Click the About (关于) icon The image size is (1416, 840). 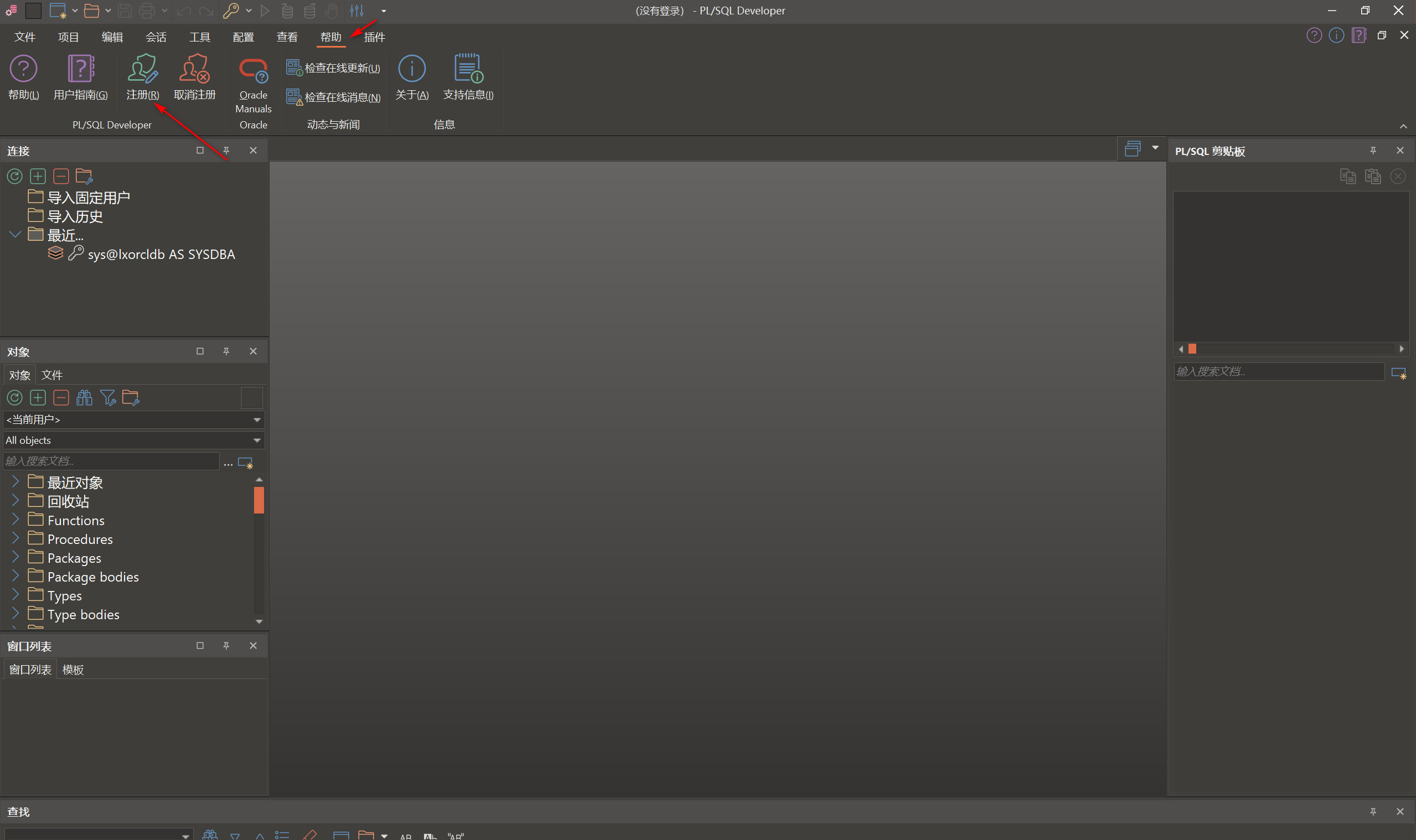tap(412, 70)
